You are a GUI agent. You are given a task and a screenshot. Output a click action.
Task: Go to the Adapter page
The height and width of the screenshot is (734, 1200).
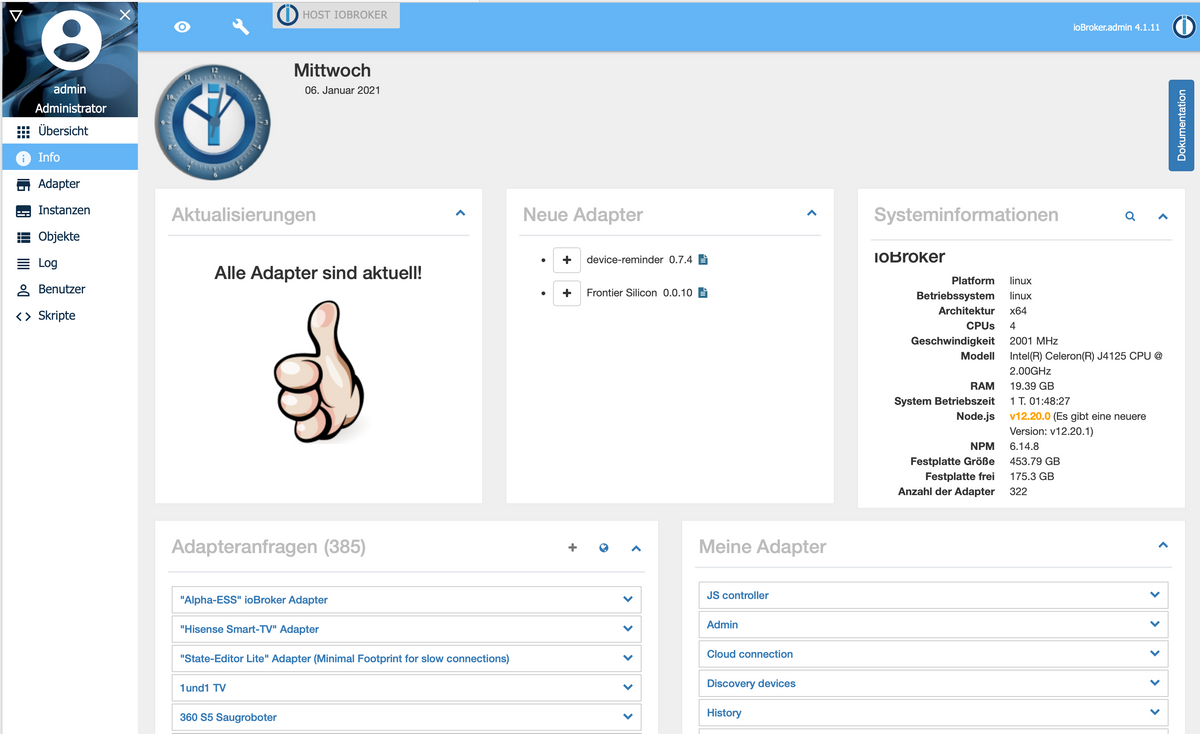tap(70, 184)
